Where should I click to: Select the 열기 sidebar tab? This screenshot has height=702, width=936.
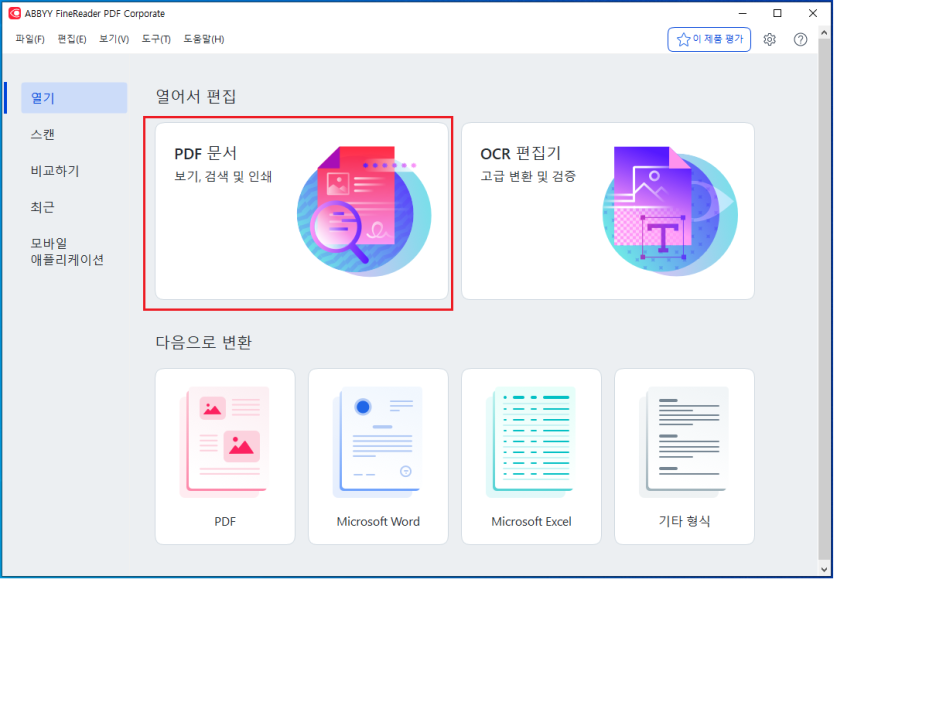(74, 98)
